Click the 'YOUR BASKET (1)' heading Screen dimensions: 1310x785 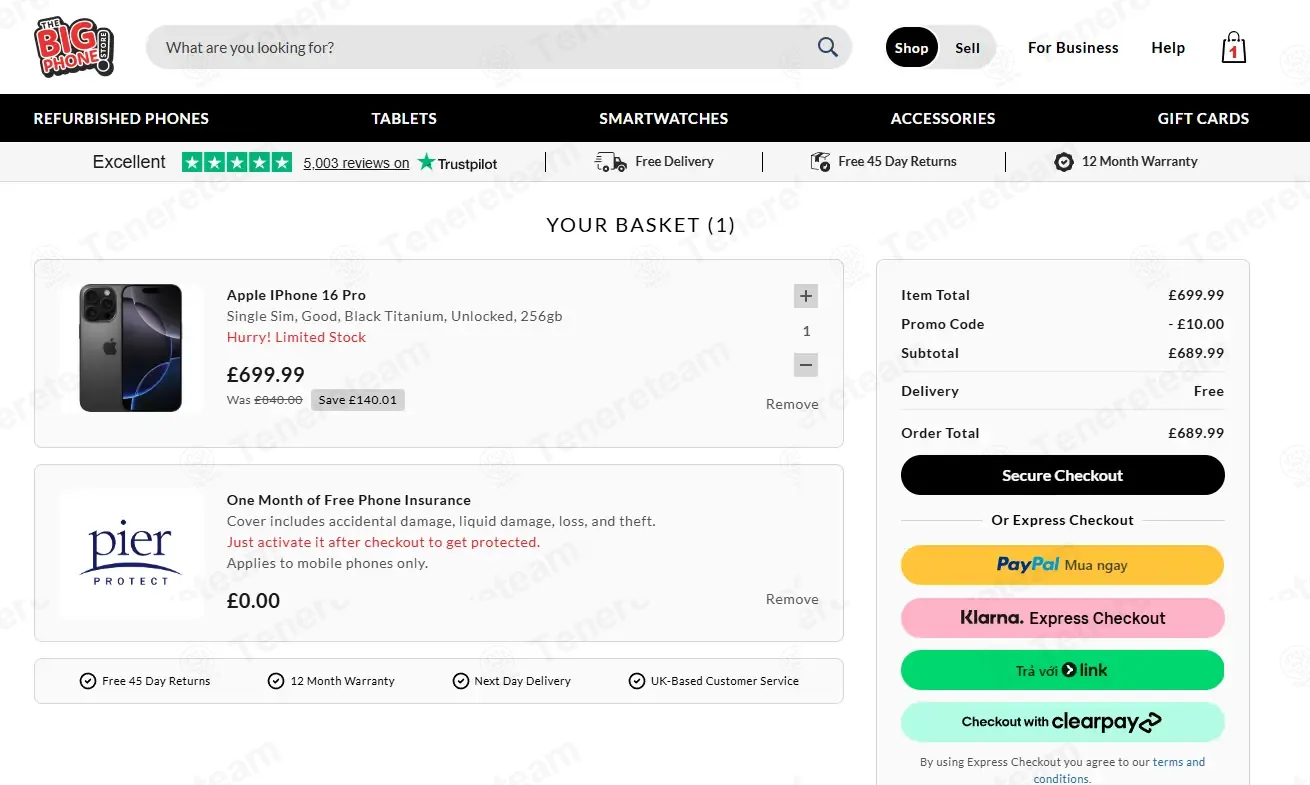(641, 225)
